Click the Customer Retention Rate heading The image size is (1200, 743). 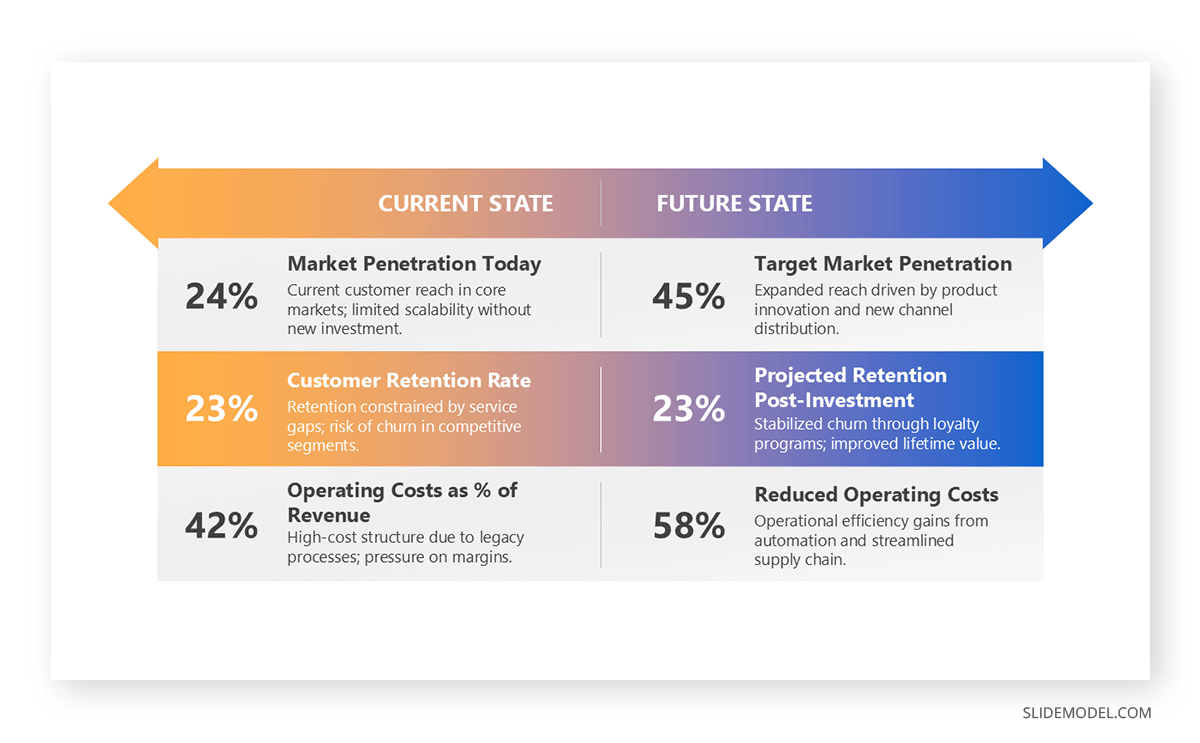coord(409,381)
